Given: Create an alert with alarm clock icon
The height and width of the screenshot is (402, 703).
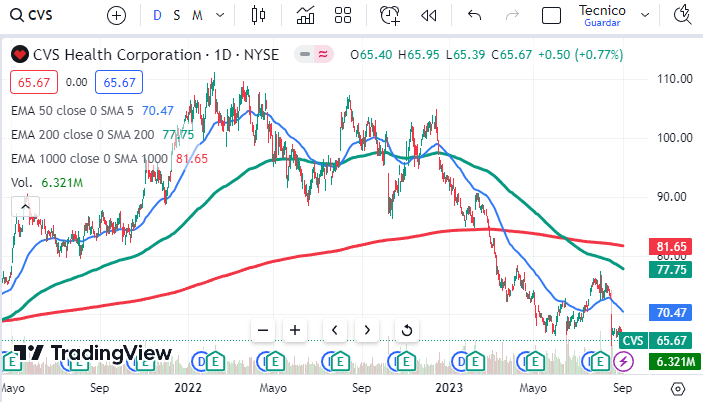Looking at the screenshot, I should coord(390,15).
